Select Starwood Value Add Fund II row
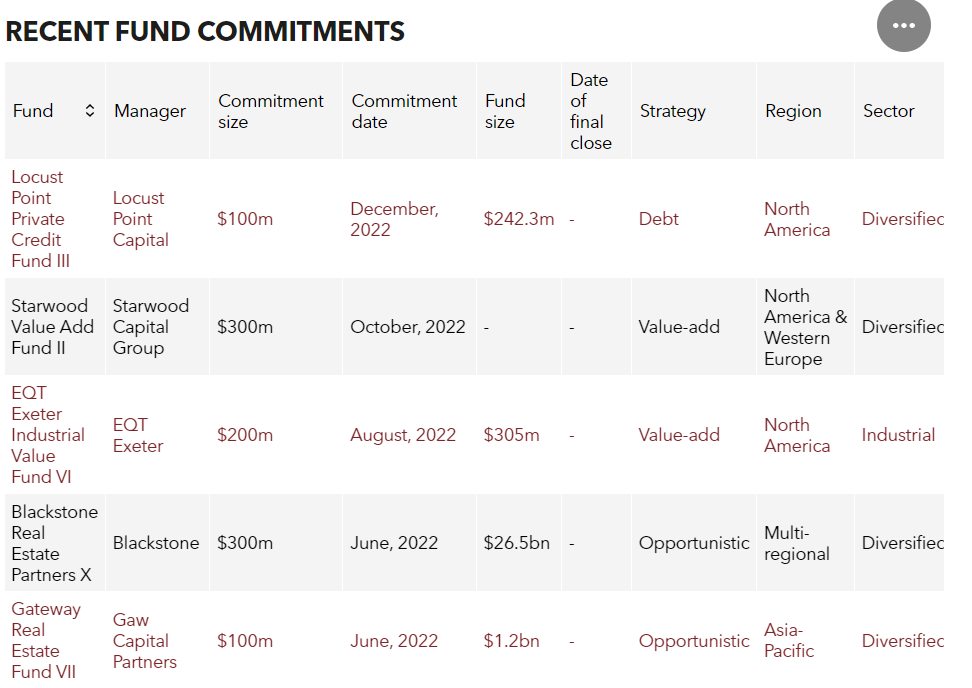This screenshot has width=972, height=688. (x=52, y=327)
